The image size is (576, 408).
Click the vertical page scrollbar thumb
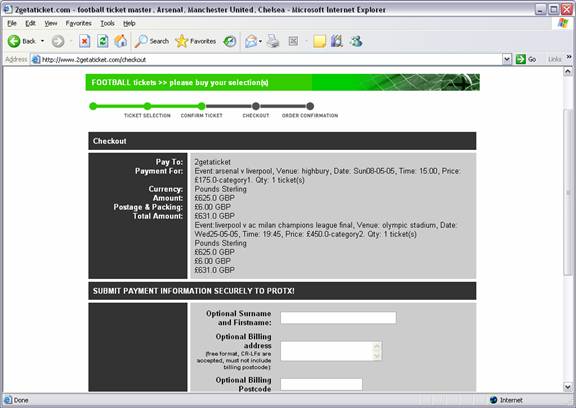tap(568, 191)
